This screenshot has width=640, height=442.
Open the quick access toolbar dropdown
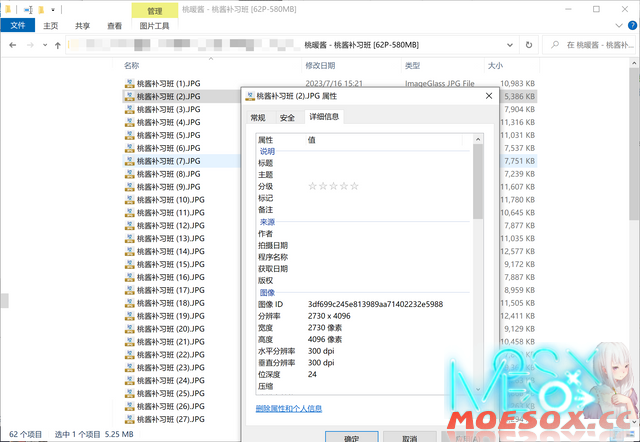tap(53, 9)
